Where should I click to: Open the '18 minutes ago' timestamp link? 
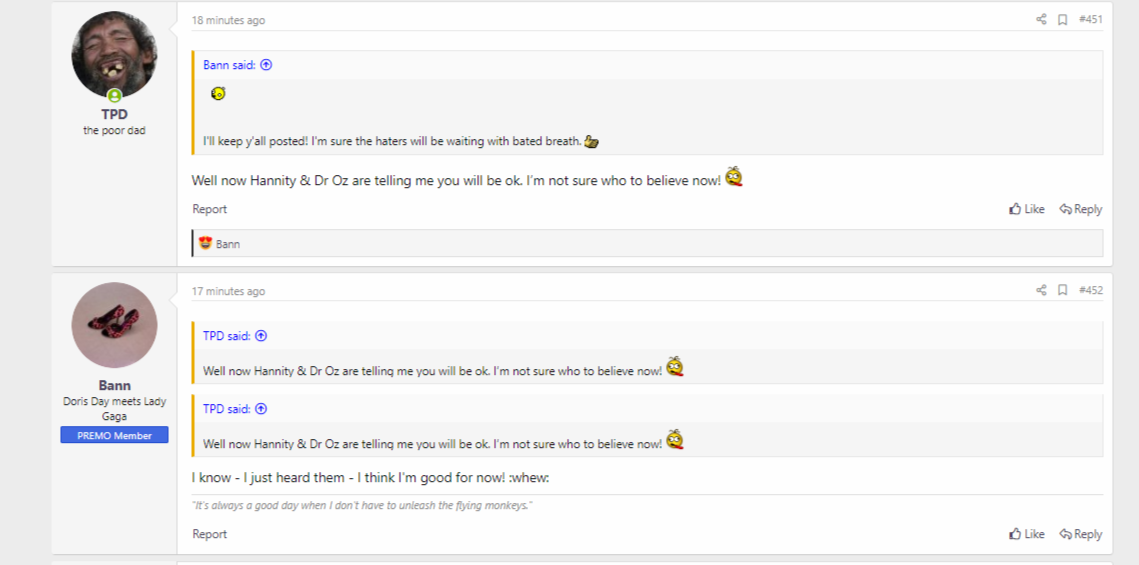[x=228, y=20]
